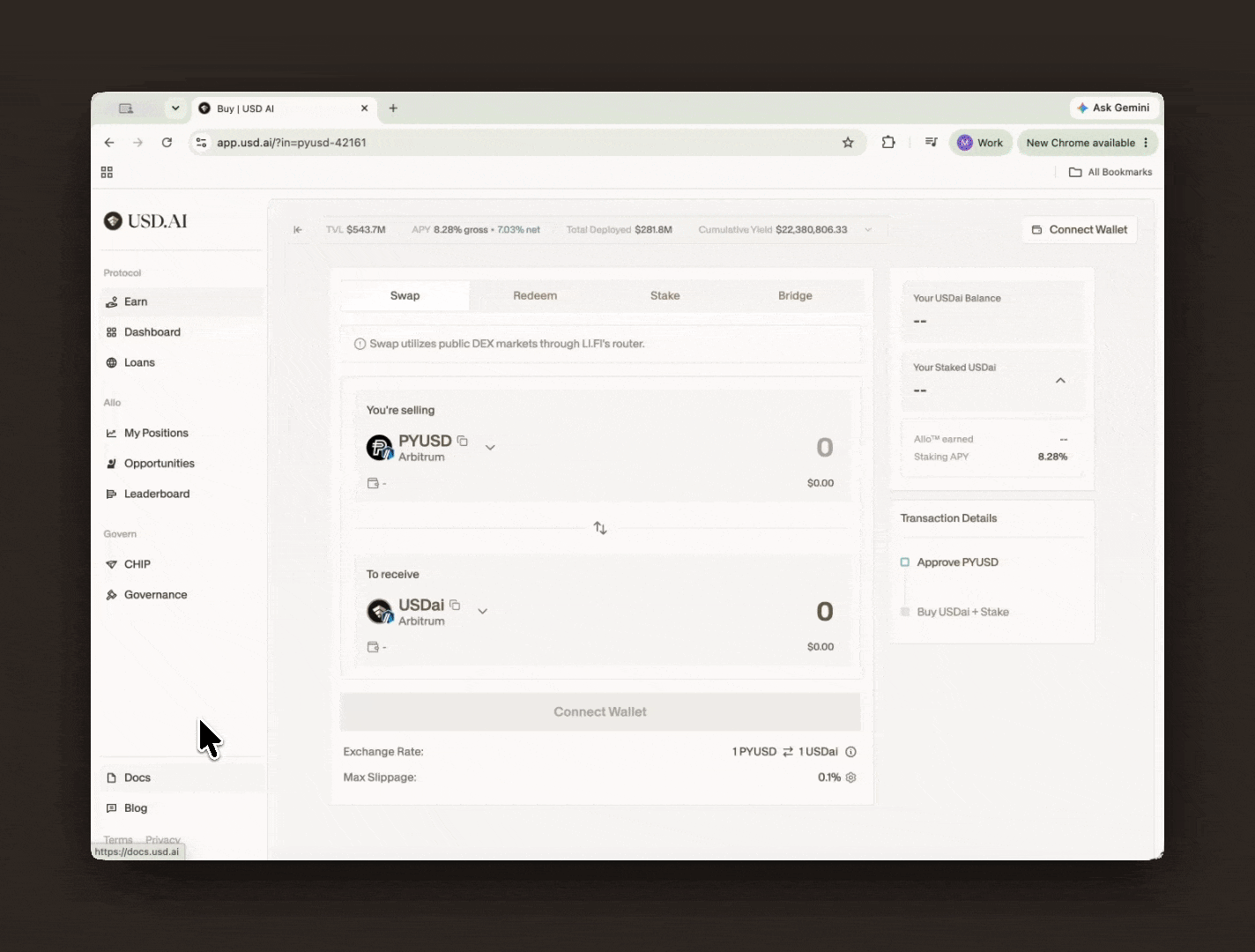Click the top-right Connect Wallet button
Image resolution: width=1255 pixels, height=952 pixels.
pos(1080,230)
